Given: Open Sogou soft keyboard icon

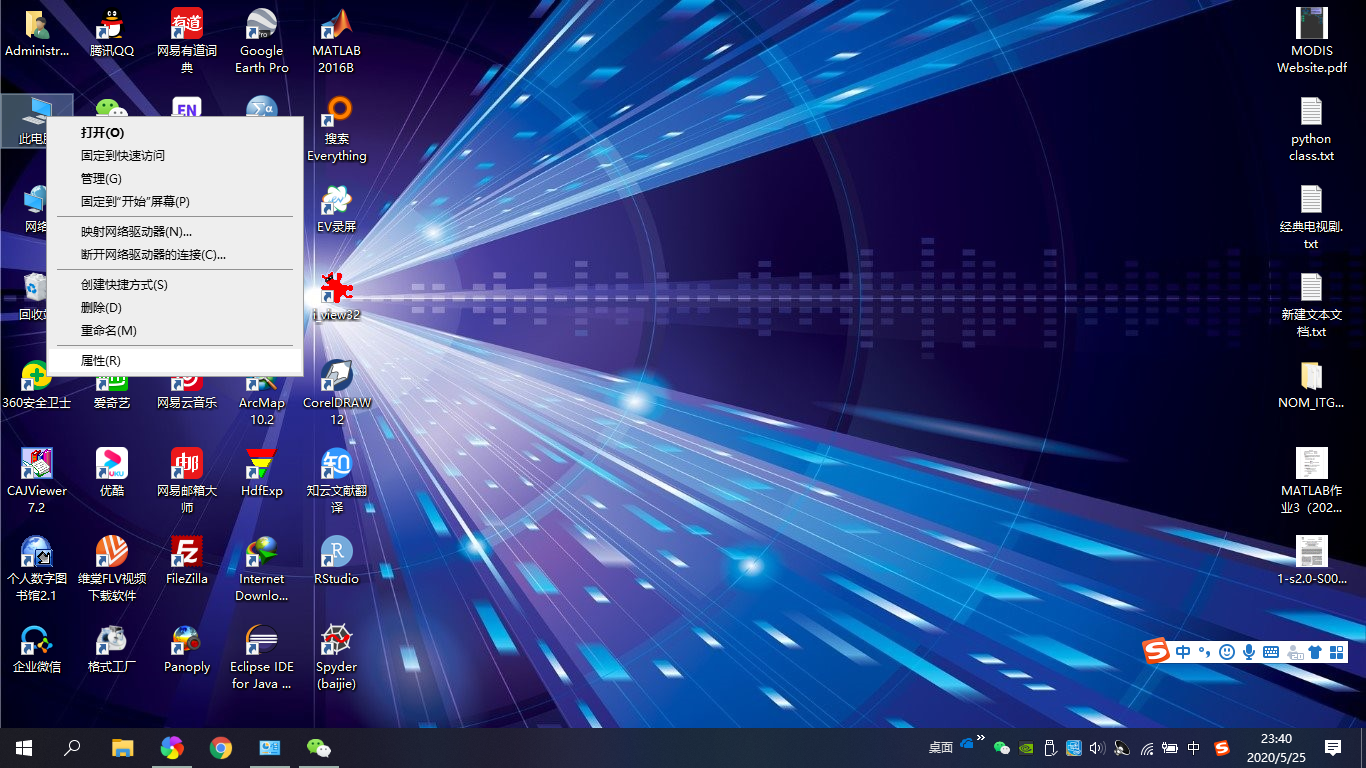Looking at the screenshot, I should (1271, 652).
